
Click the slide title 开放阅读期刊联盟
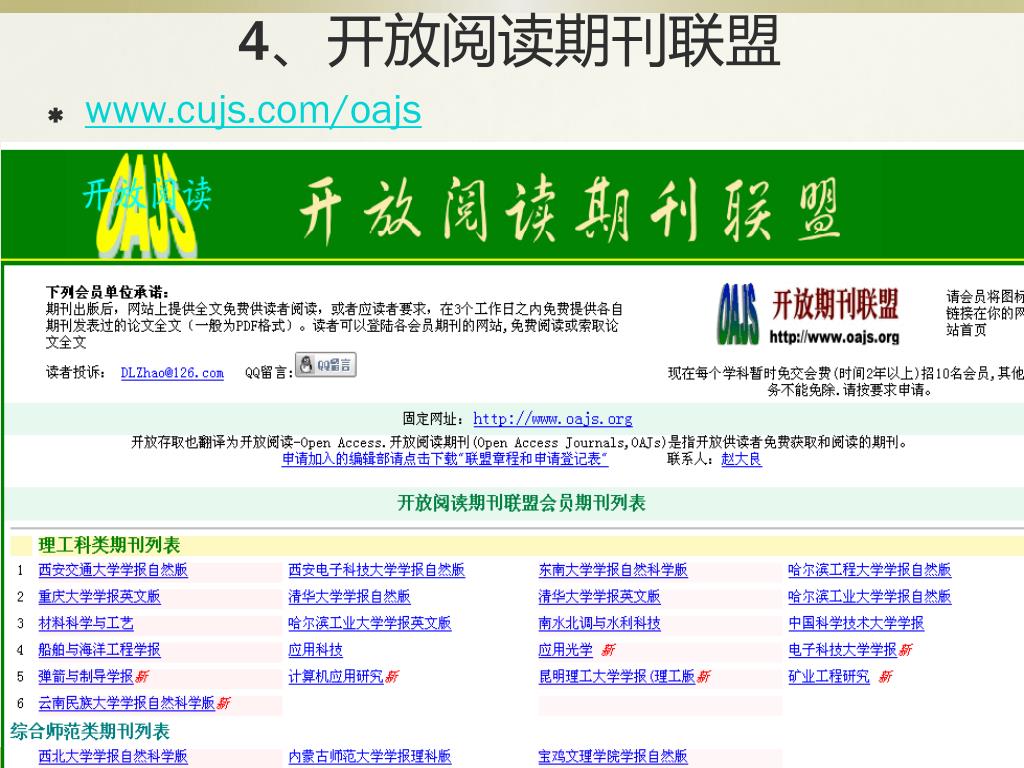[x=509, y=42]
